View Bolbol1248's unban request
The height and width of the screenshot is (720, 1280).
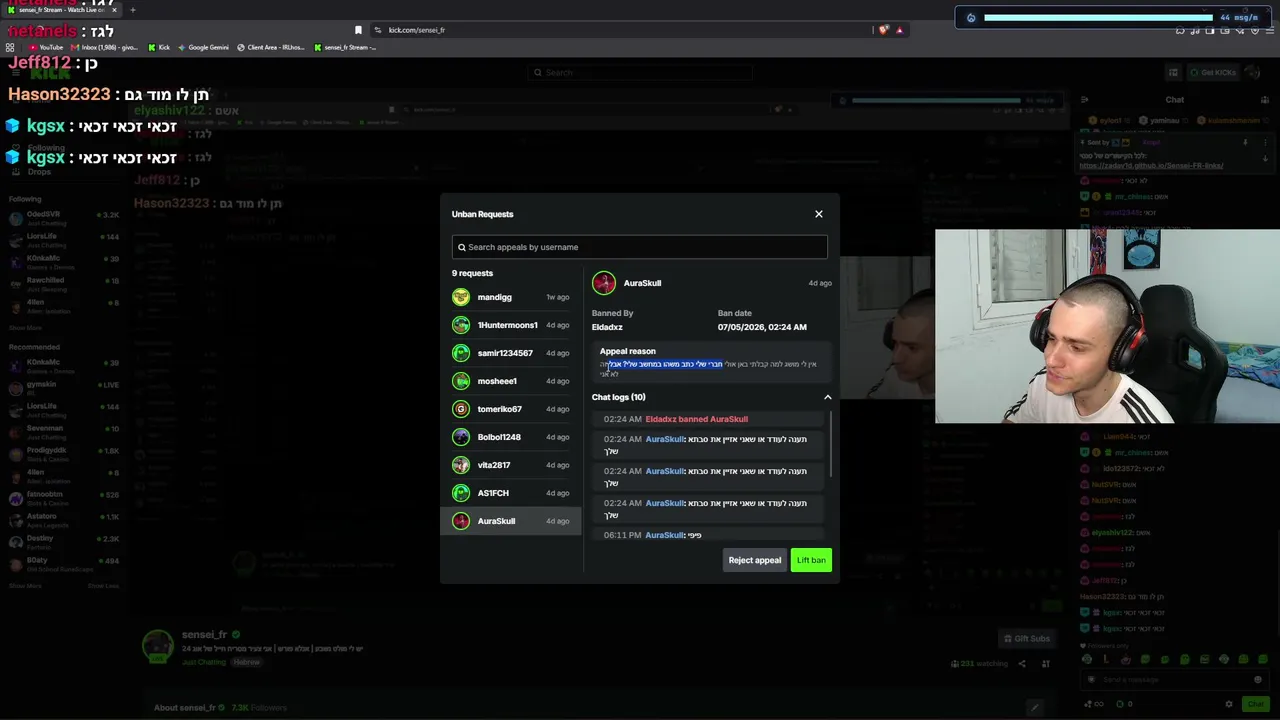[x=511, y=437]
